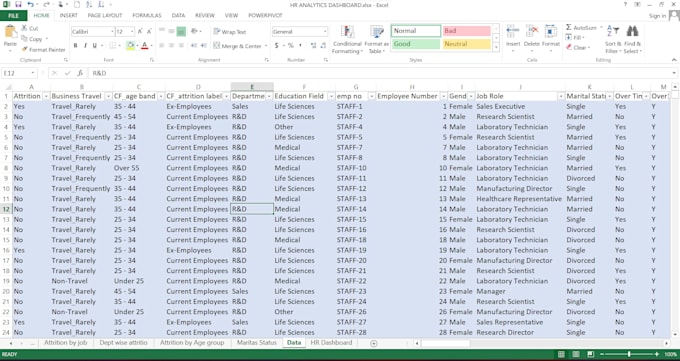Click the Sign in link
Viewport: 680px width, 361px height.
click(x=657, y=16)
